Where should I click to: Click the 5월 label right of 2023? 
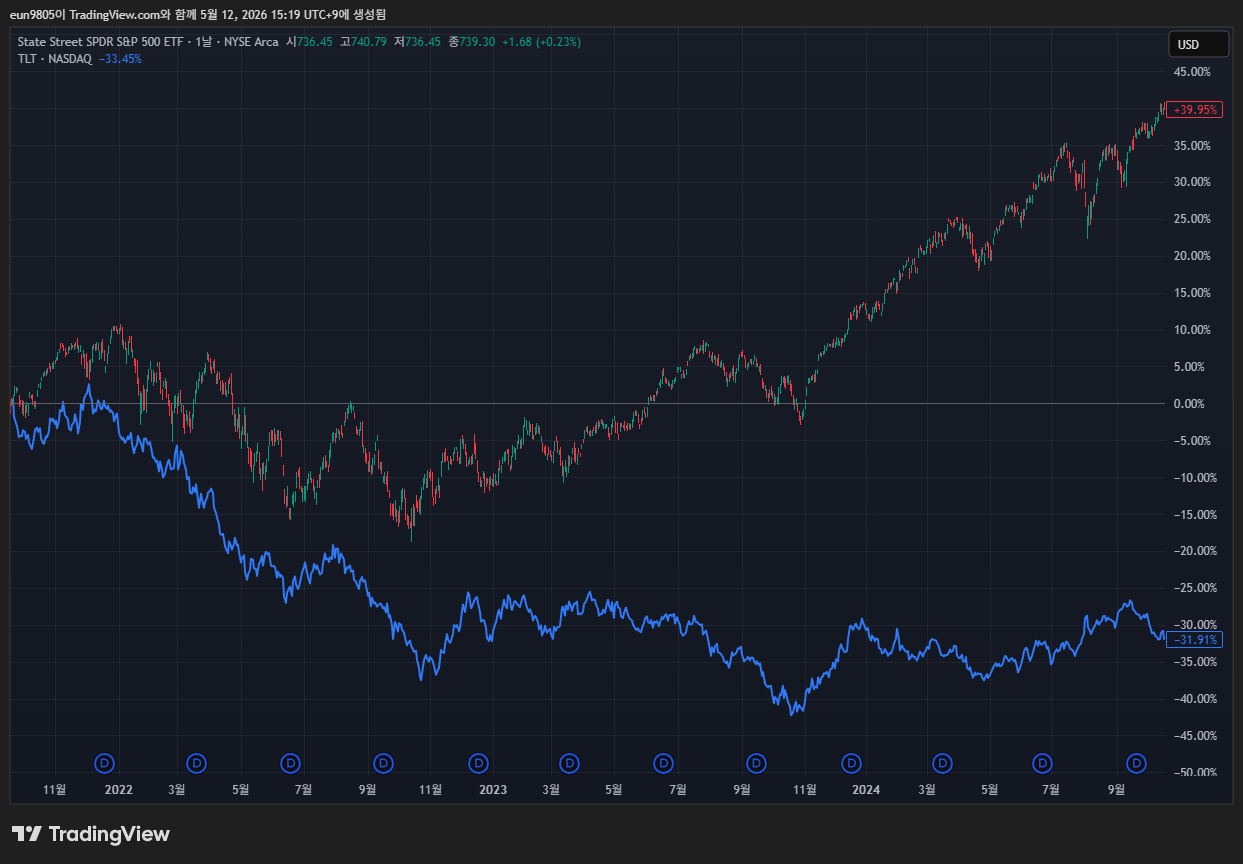click(x=613, y=790)
